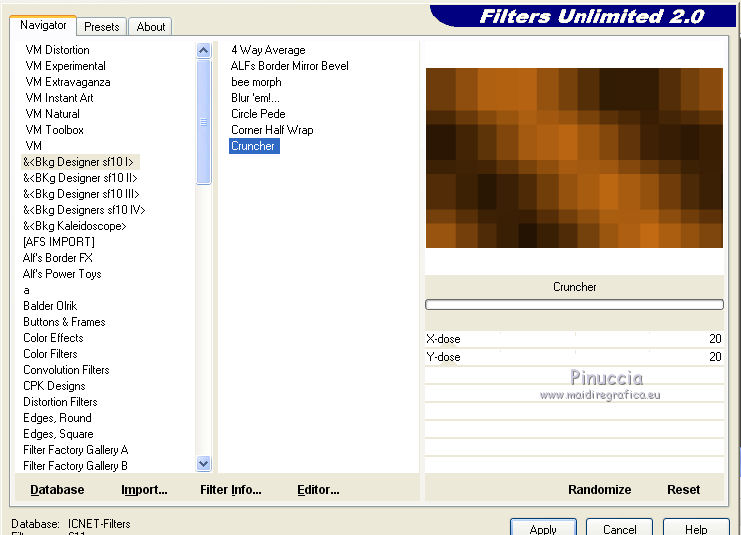This screenshot has width=741, height=535.
Task: Select Color Effects category
Action: point(53,338)
